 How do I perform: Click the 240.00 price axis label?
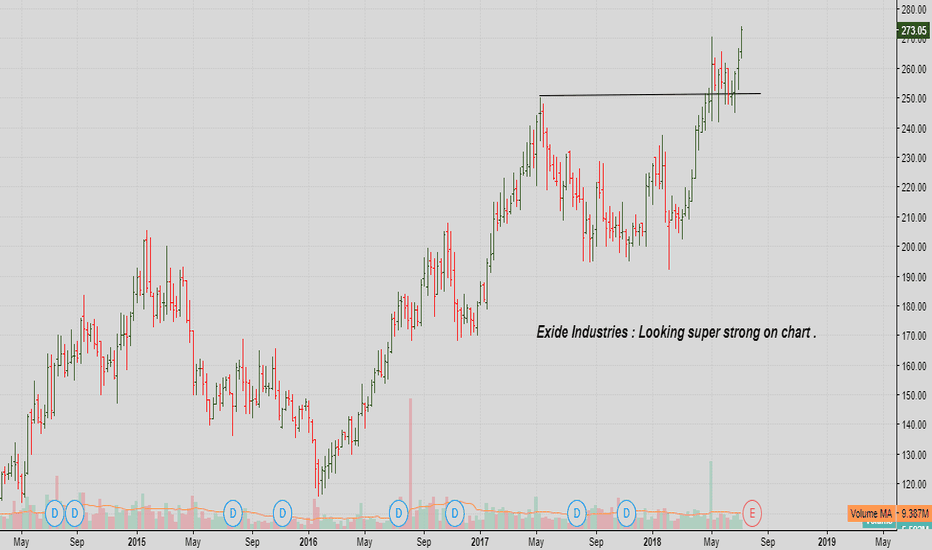tap(914, 128)
